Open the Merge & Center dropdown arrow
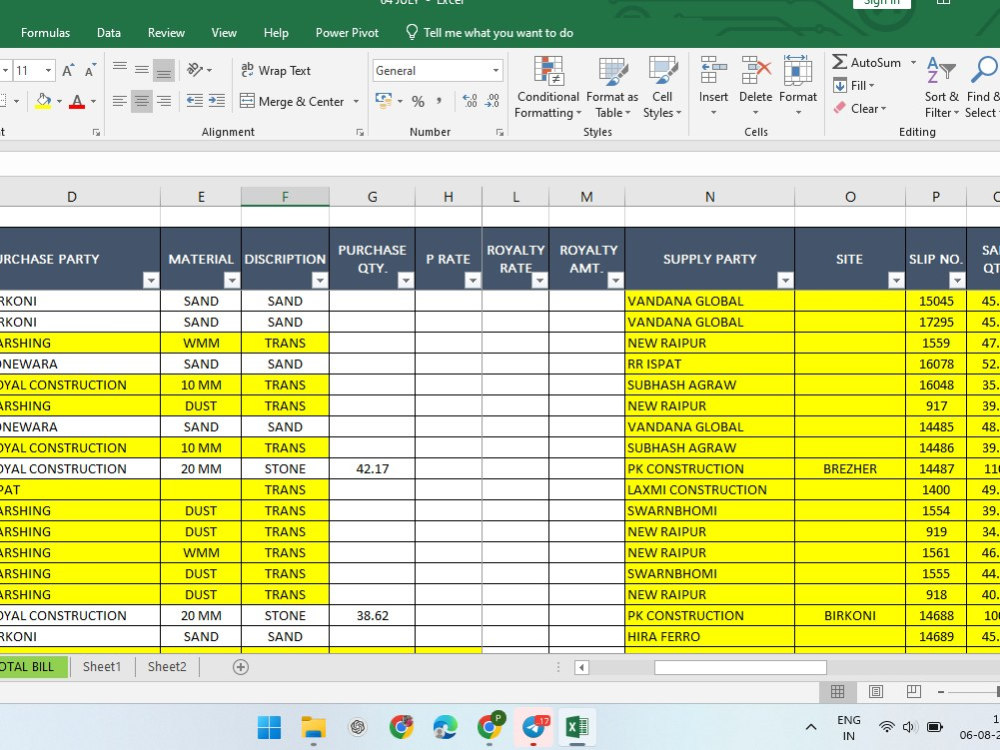This screenshot has width=1000, height=750. 356,101
